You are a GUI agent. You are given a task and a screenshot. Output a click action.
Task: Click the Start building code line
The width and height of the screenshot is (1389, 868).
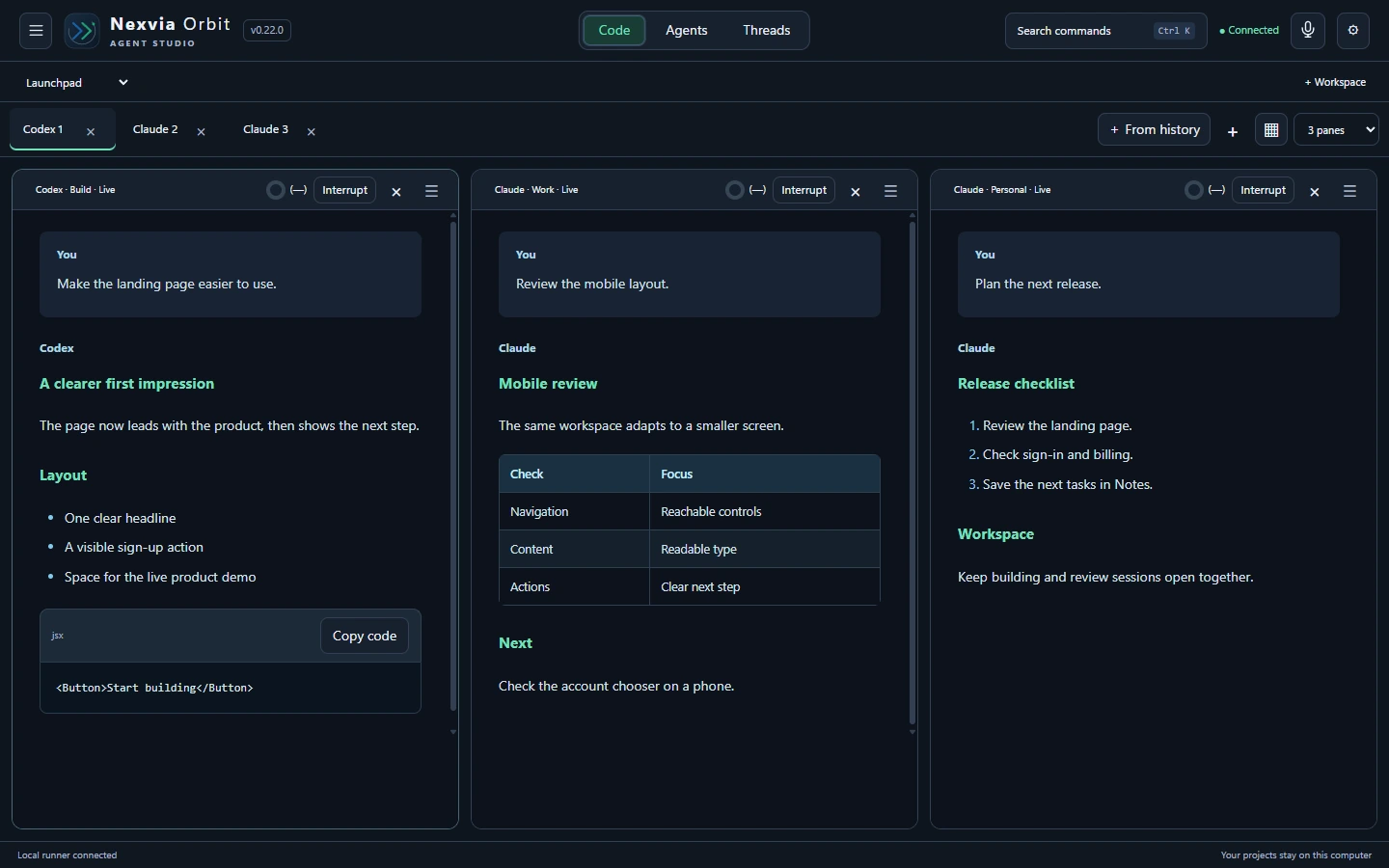(154, 688)
